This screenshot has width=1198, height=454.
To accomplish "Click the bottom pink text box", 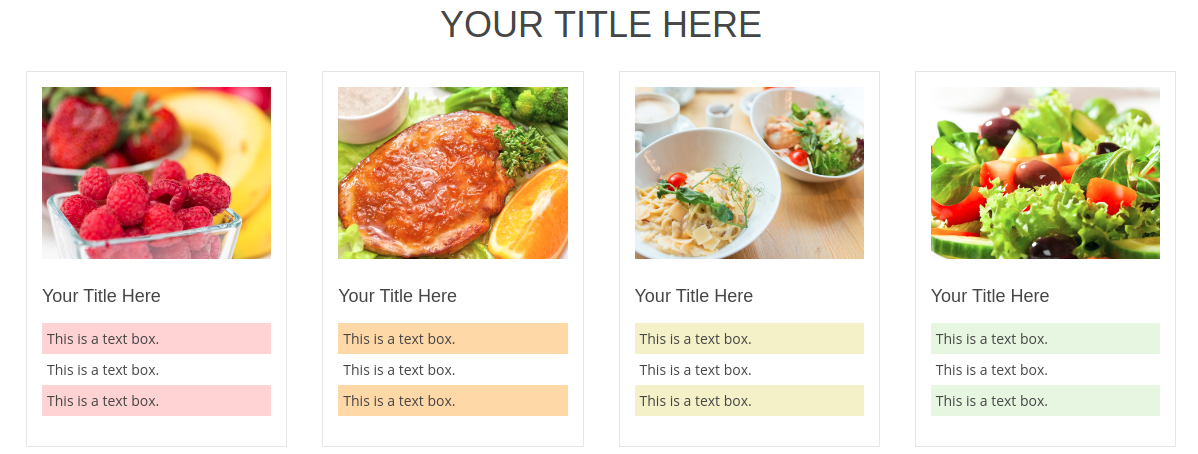I will click(x=156, y=401).
